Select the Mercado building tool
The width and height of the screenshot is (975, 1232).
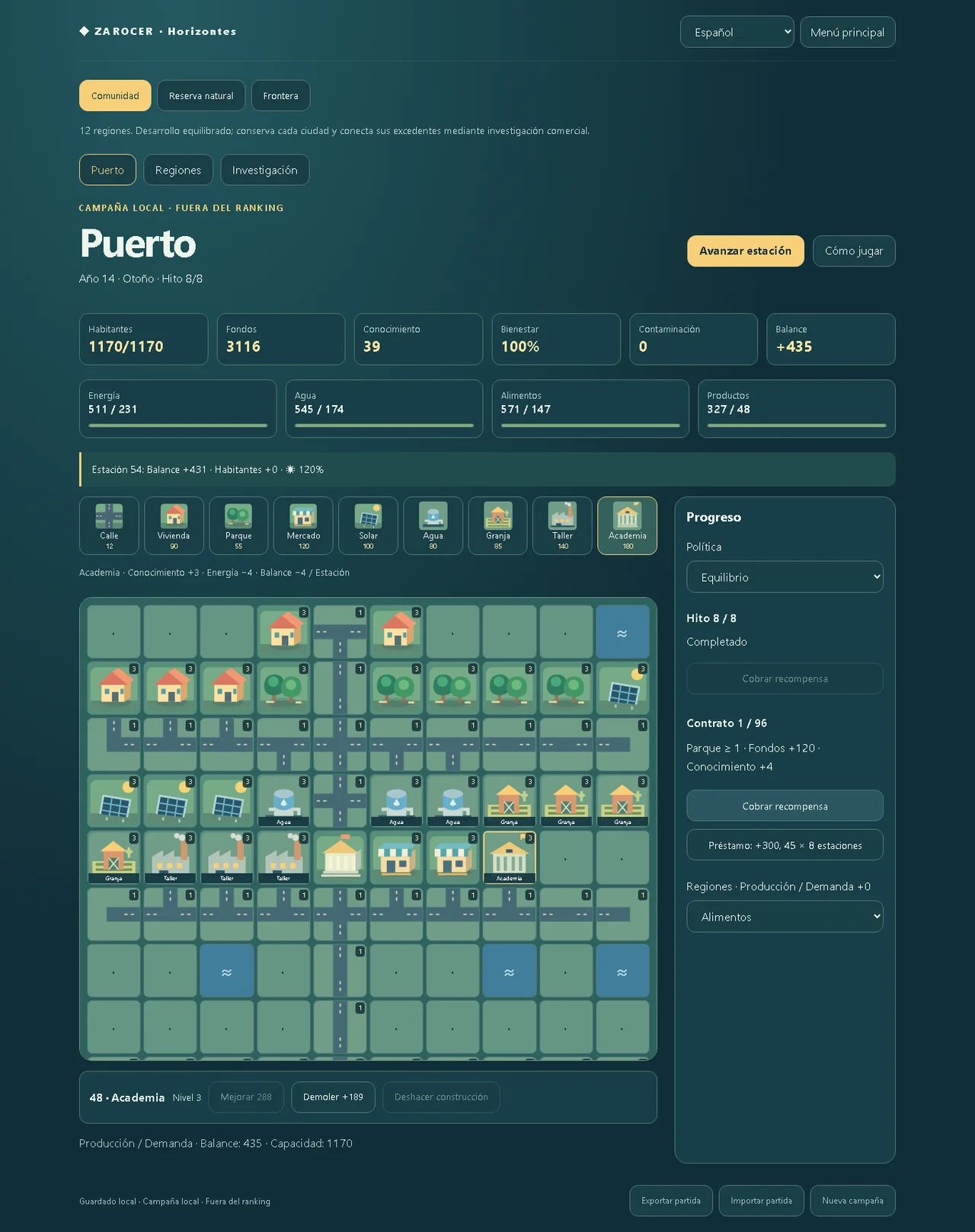pos(303,525)
